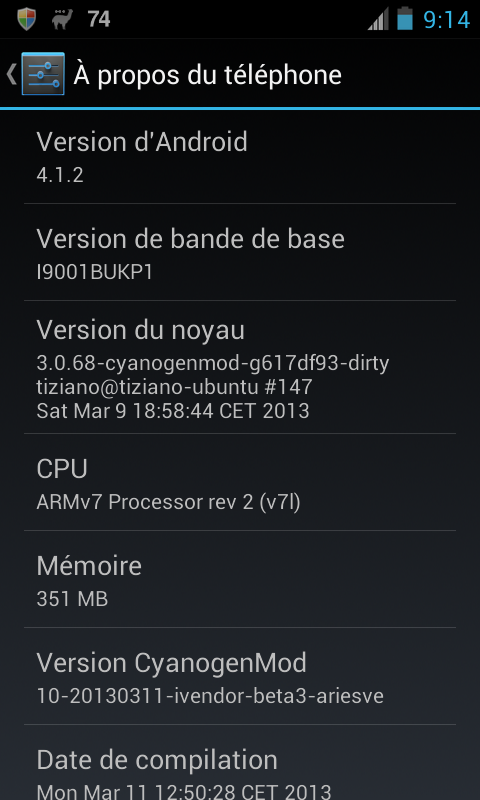Tap the 9:14 clock in status bar

click(446, 19)
